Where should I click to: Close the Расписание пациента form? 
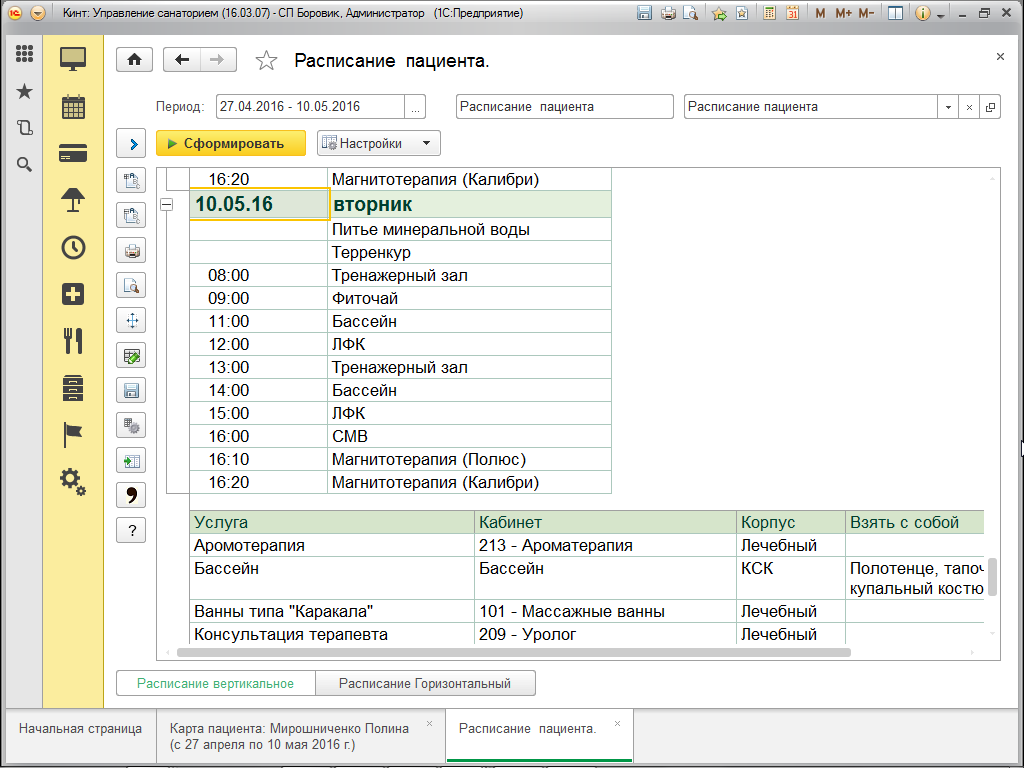click(1000, 57)
